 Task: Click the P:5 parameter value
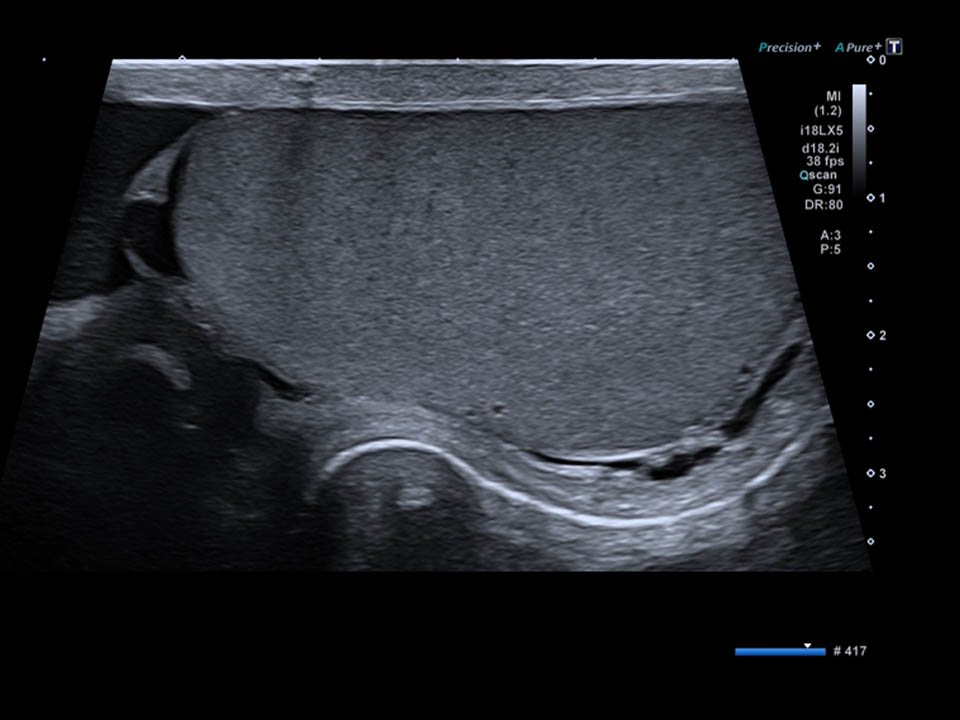point(829,250)
